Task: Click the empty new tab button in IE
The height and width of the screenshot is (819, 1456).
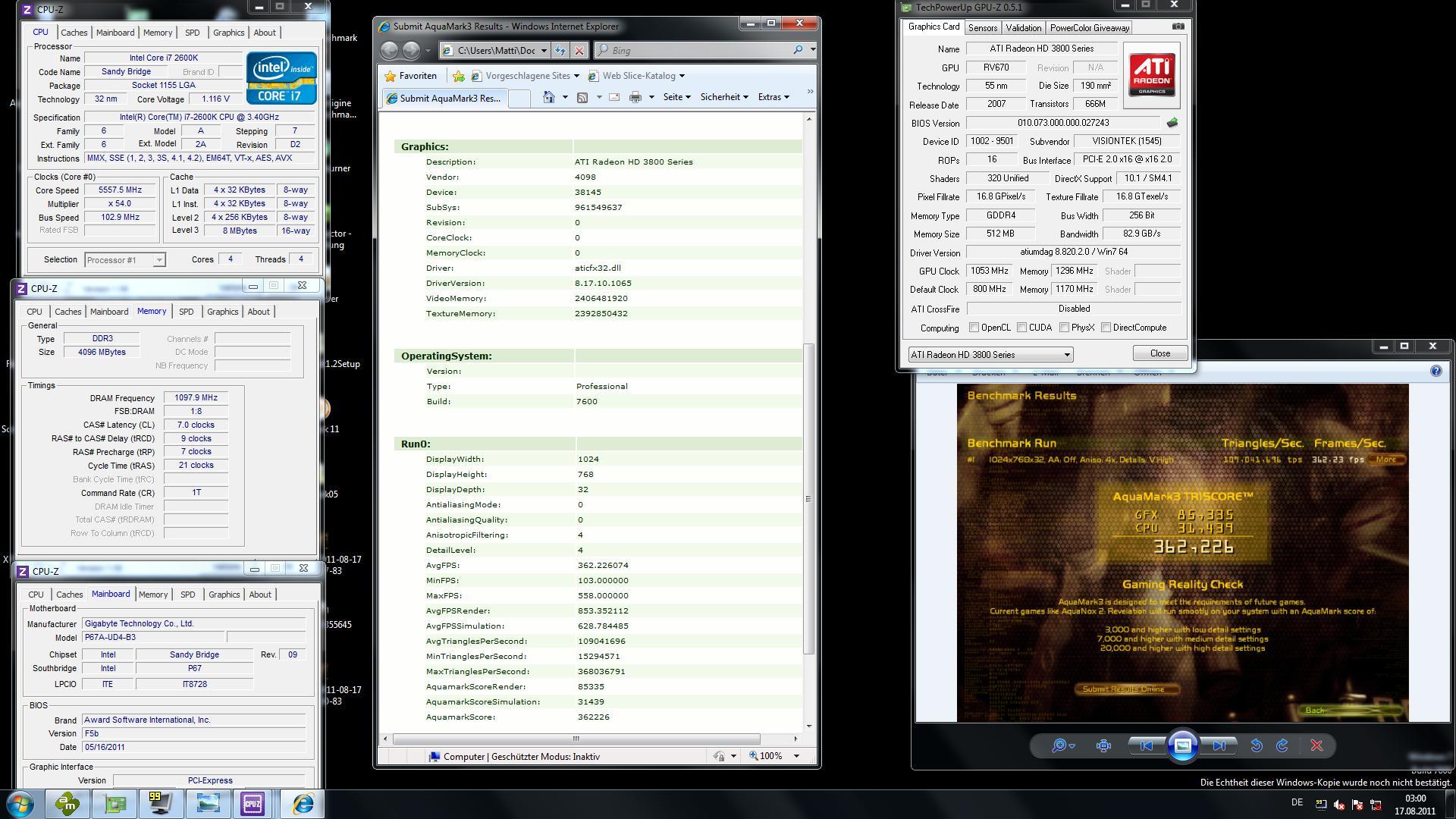Action: pos(519,98)
